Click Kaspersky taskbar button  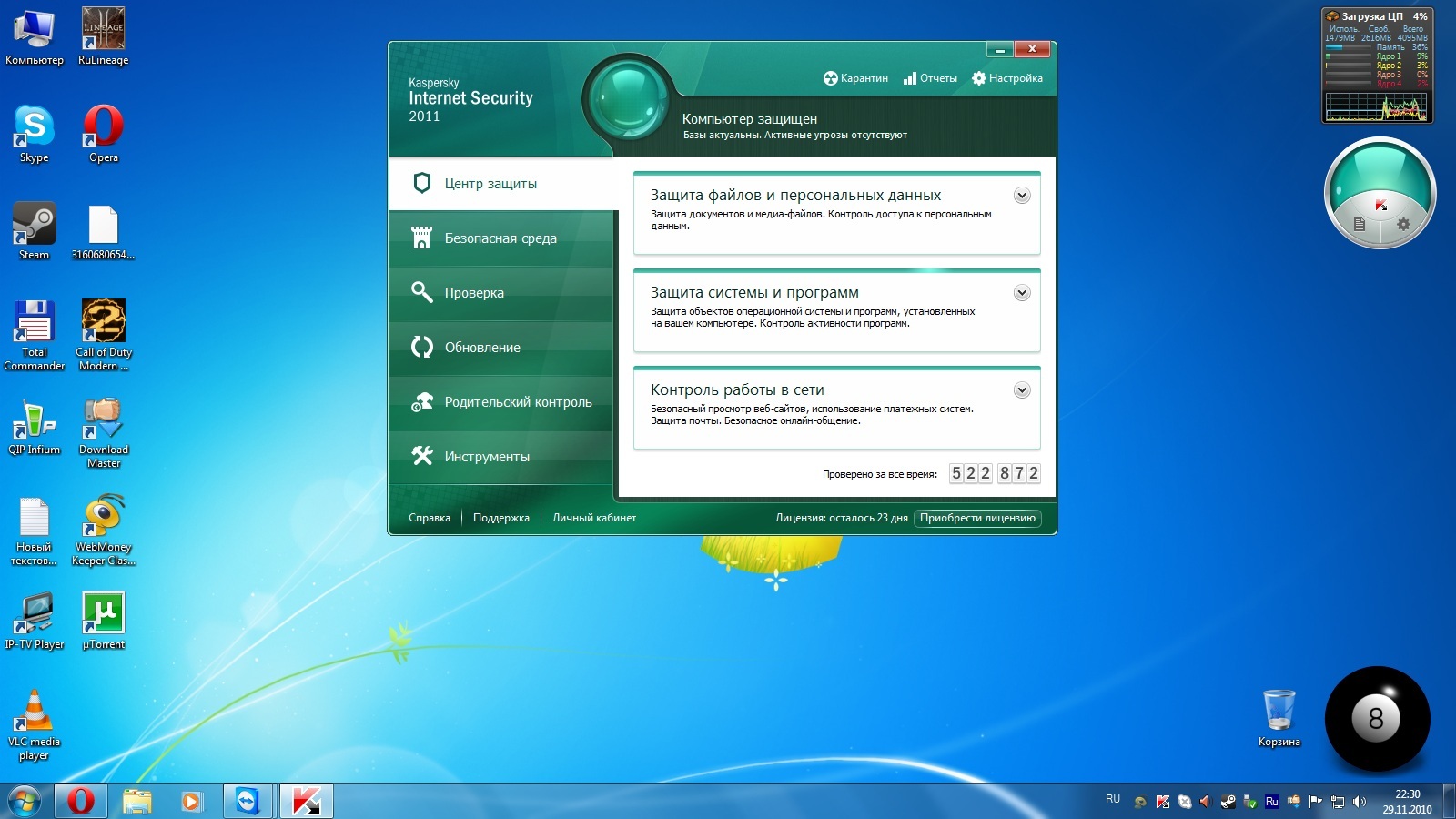click(306, 801)
